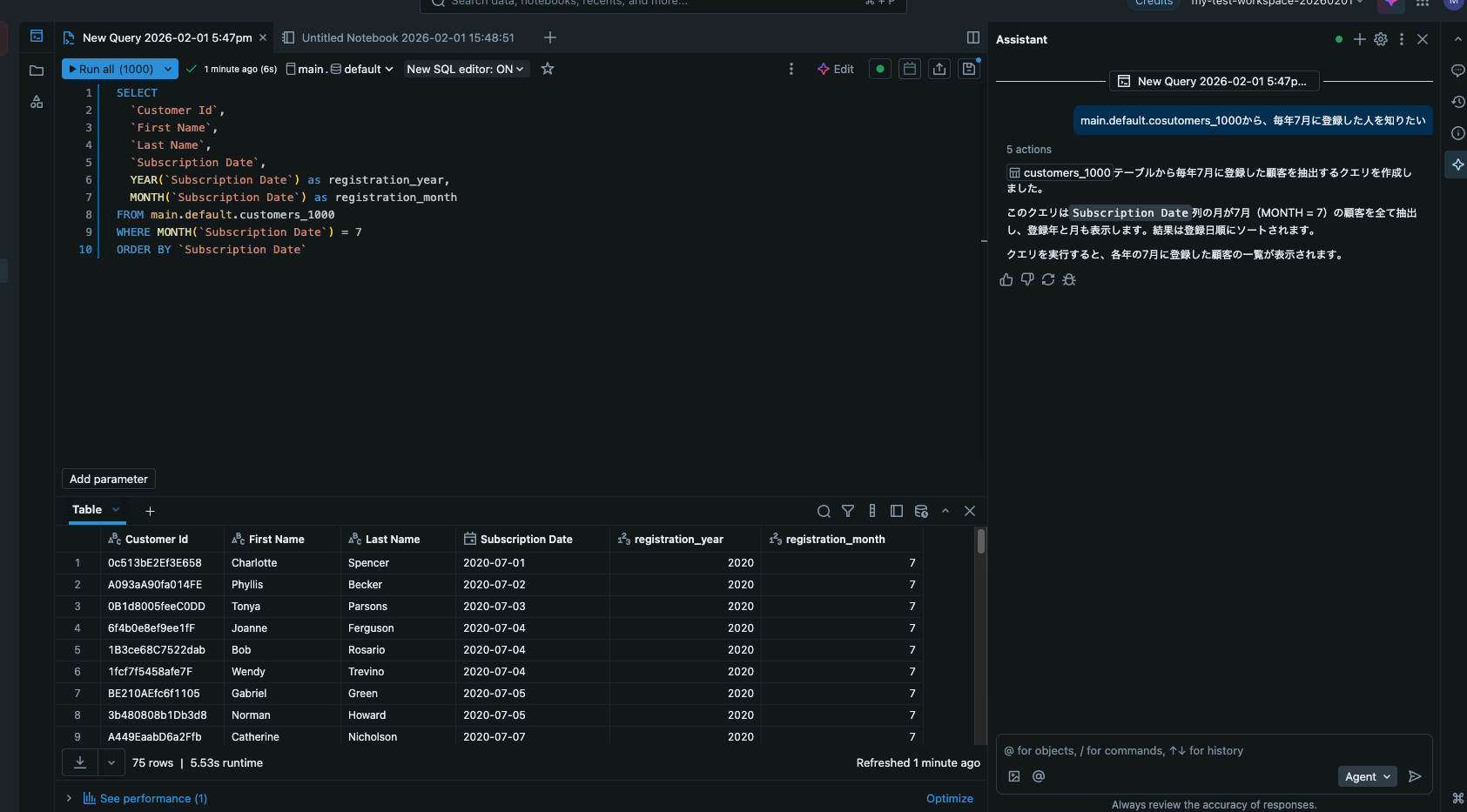1467x812 pixels.
Task: Open Assistant settings gear
Action: [x=1381, y=39]
